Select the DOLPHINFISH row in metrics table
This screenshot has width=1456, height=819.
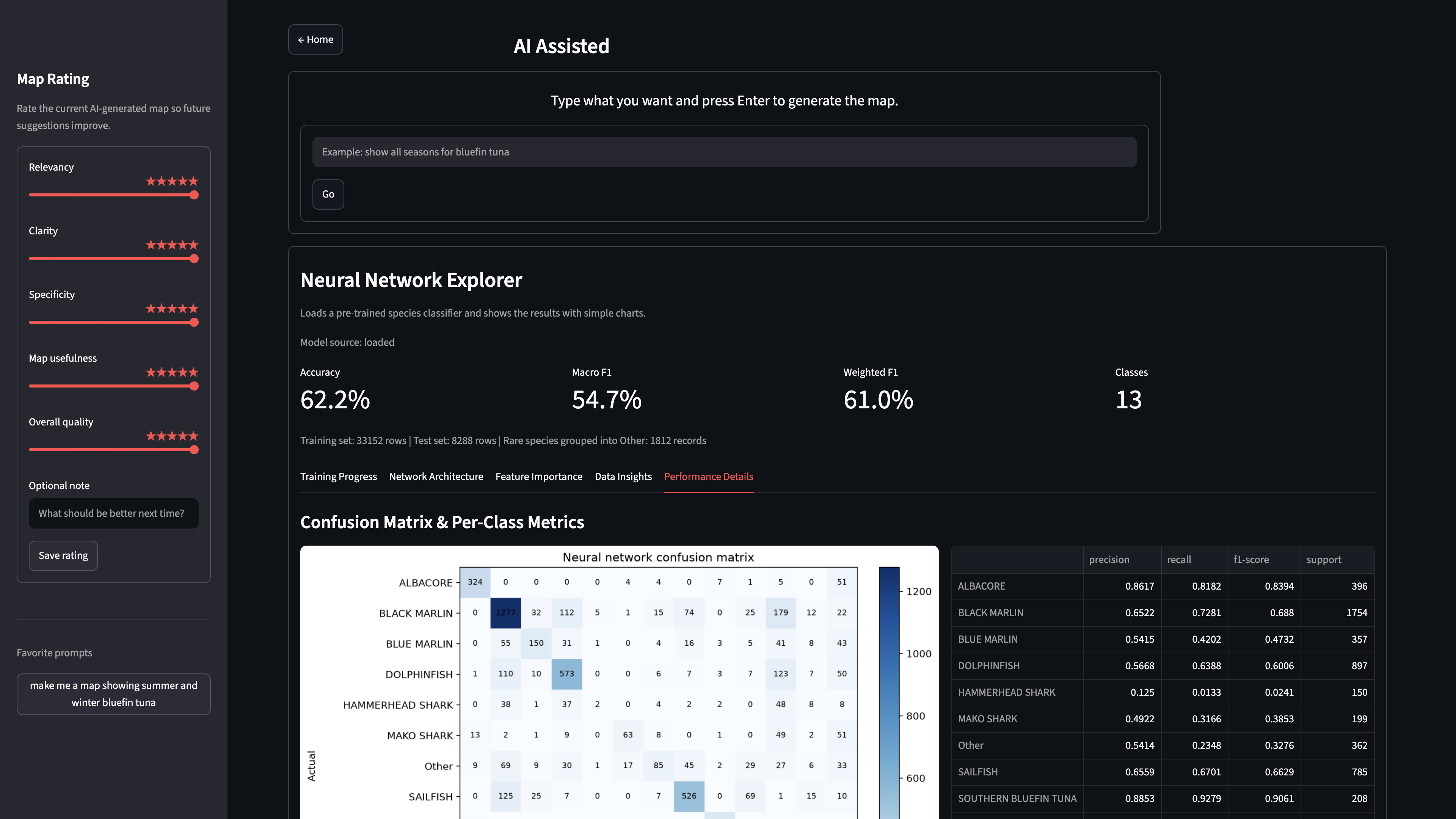tap(1163, 666)
